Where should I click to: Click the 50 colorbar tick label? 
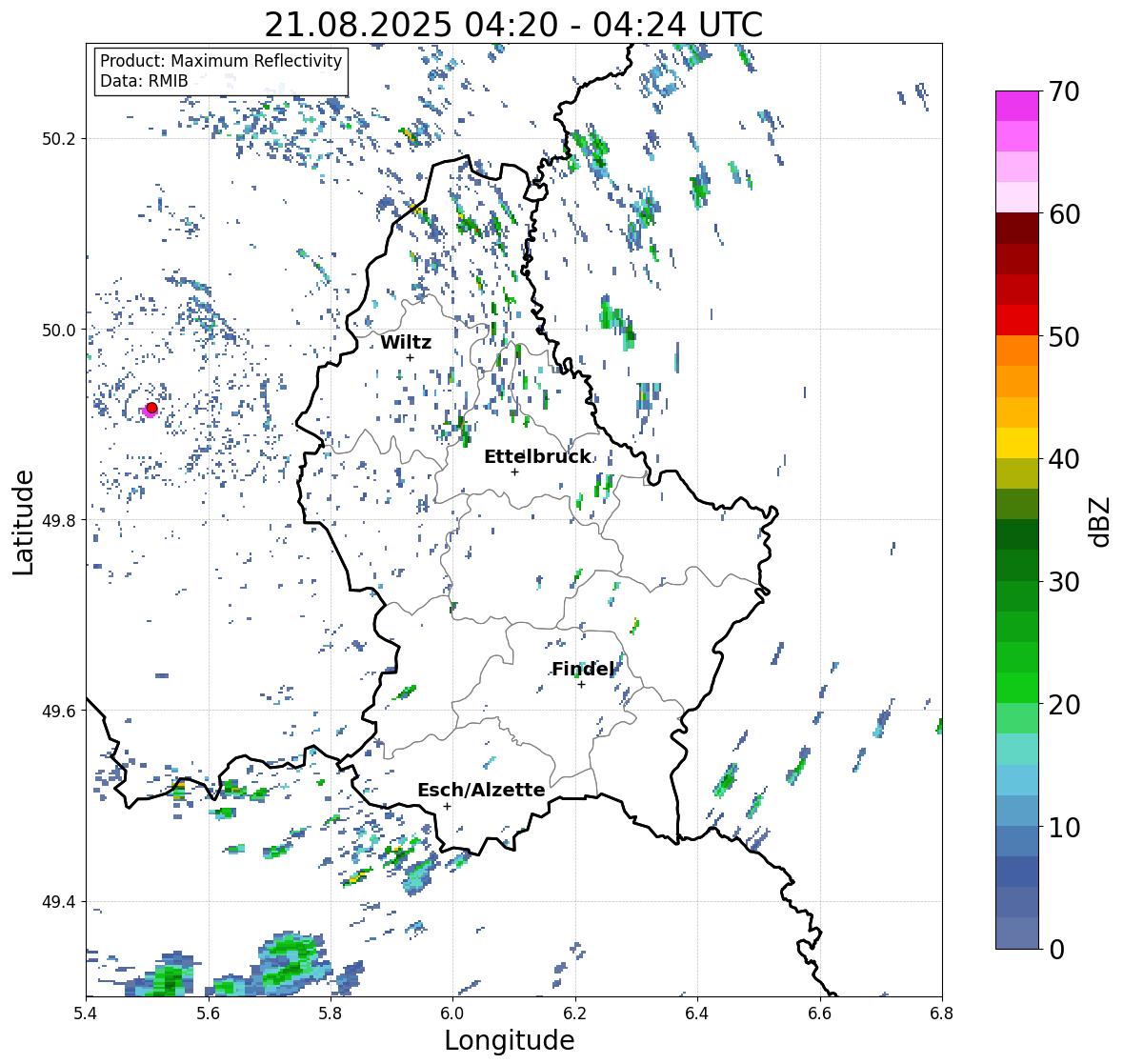(1064, 336)
